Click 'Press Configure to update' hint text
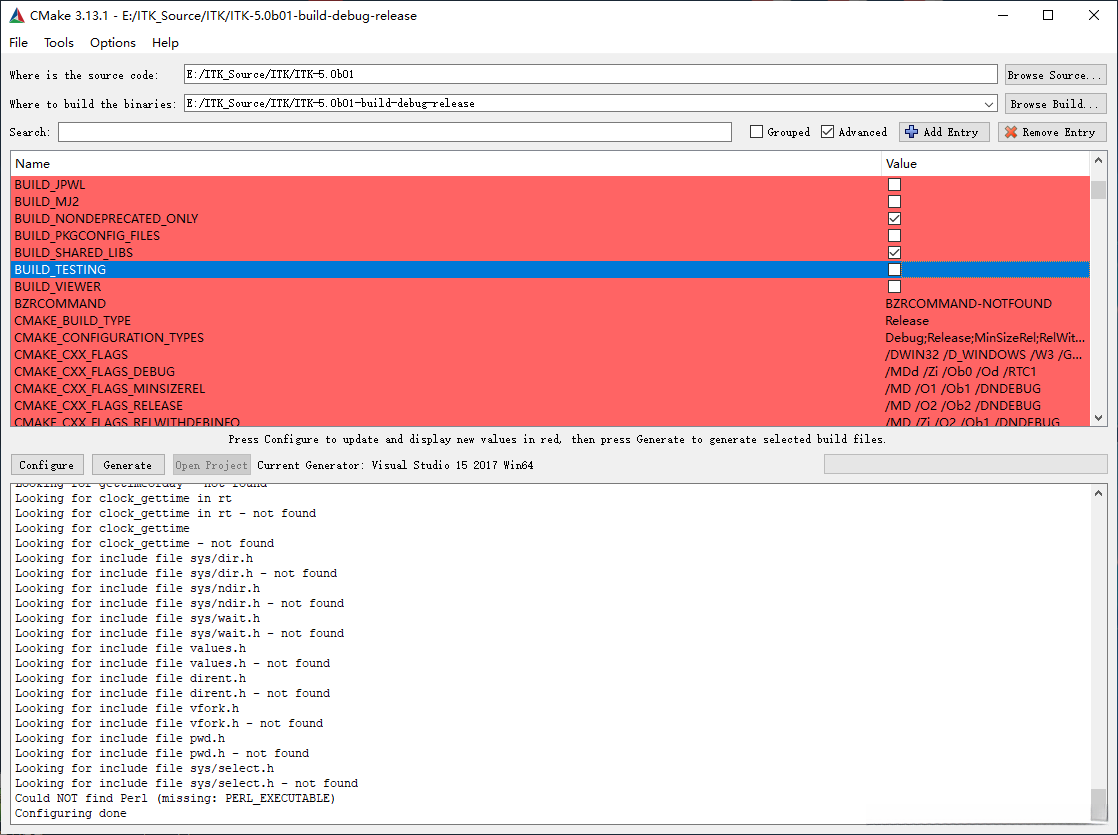The height and width of the screenshot is (835, 1118). pyautogui.click(x=557, y=439)
